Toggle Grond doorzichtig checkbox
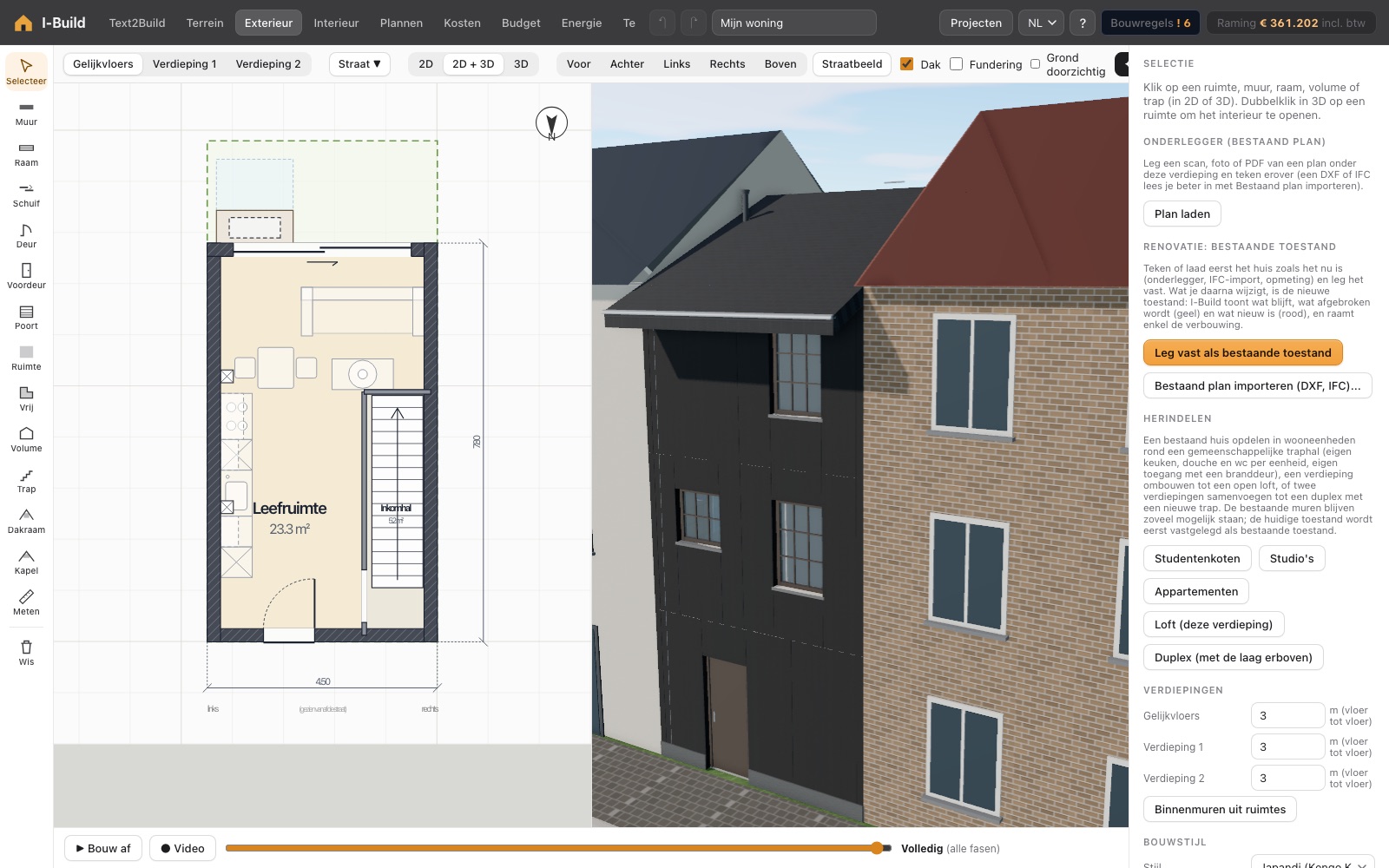Image resolution: width=1389 pixels, height=868 pixels. point(1035,63)
